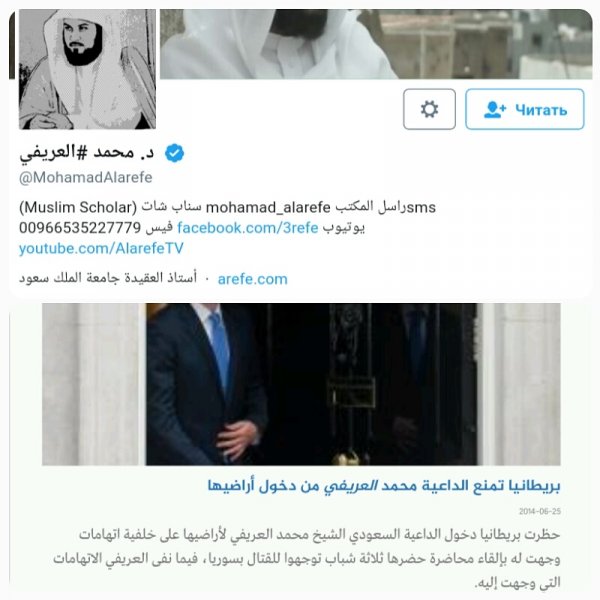Click the profile header banner image
Image resolution: width=600 pixels, height=600 pixels.
(x=376, y=44)
